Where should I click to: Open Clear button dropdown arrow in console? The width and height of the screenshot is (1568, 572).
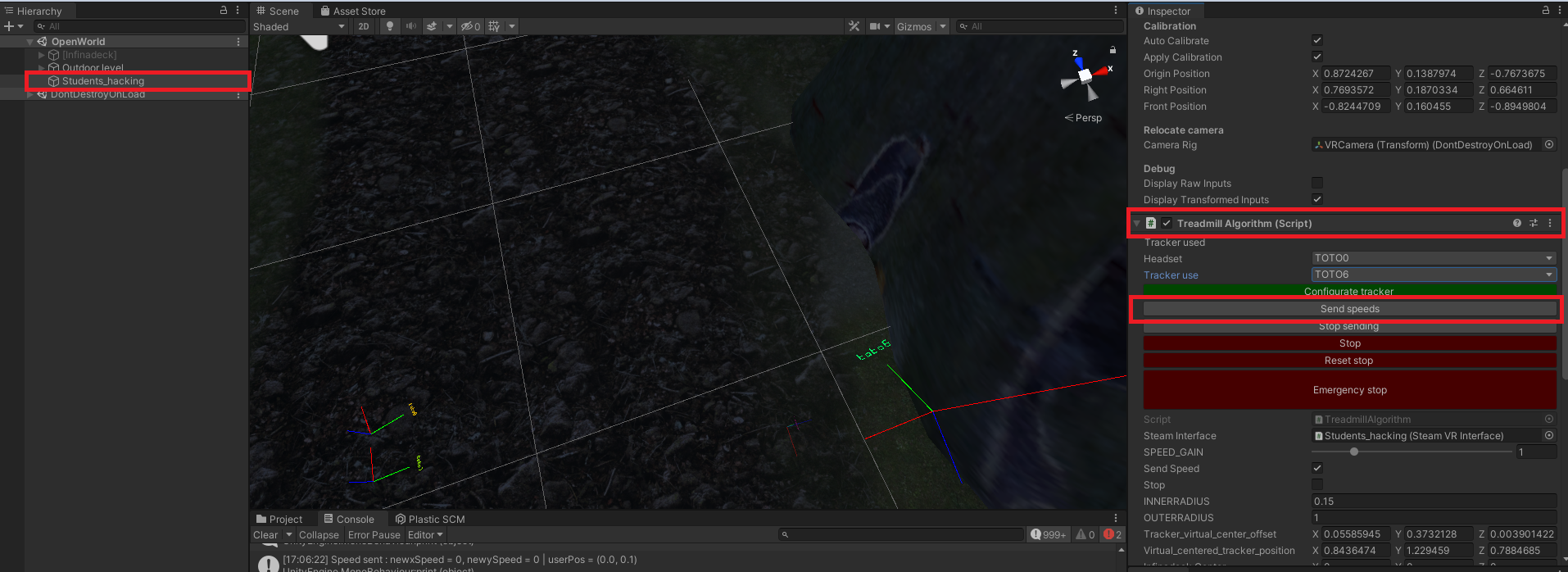click(288, 534)
